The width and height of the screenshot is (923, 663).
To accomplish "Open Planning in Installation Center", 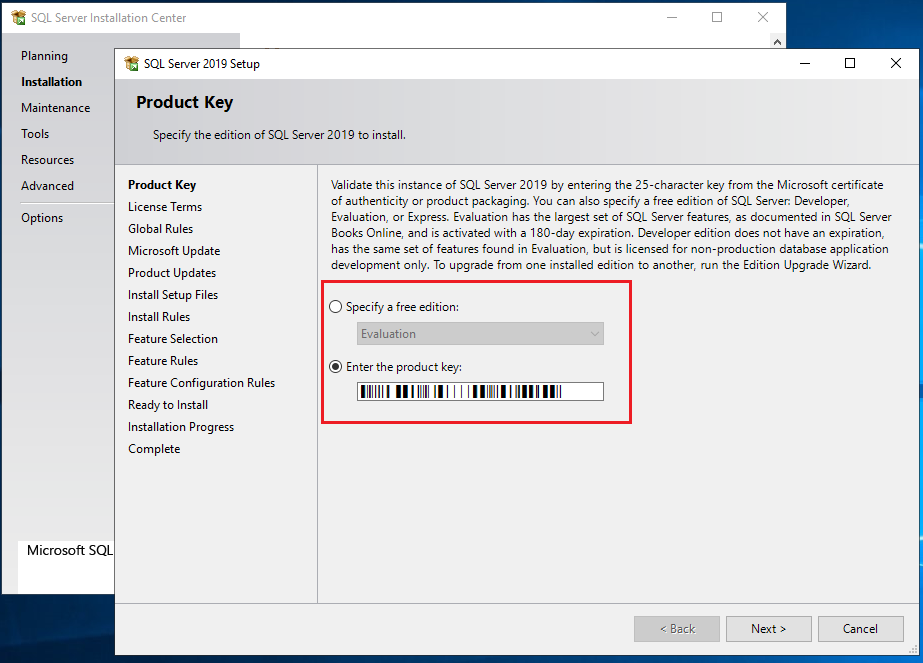I will pos(44,56).
